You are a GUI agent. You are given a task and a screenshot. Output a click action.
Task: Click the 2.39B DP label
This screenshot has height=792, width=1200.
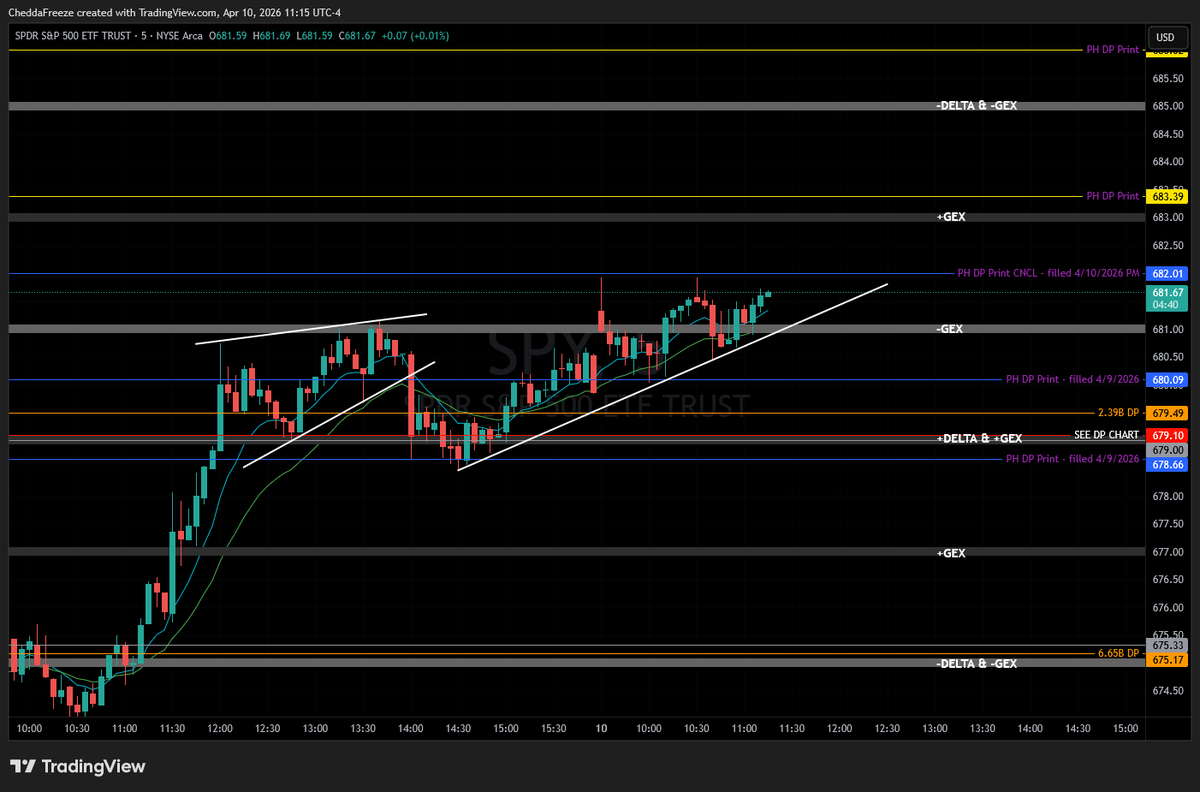click(x=1118, y=412)
